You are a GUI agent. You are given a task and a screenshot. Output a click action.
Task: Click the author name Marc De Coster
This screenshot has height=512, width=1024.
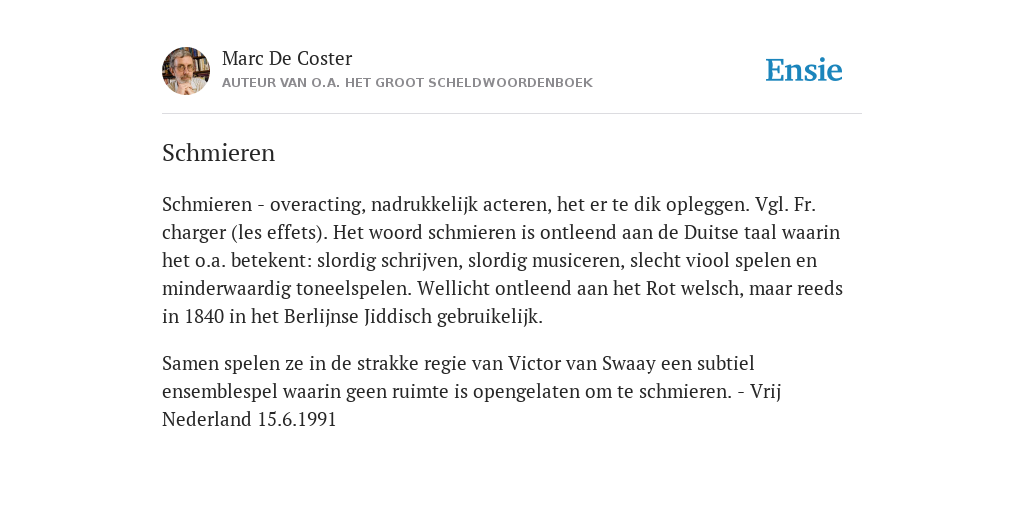coord(287,59)
